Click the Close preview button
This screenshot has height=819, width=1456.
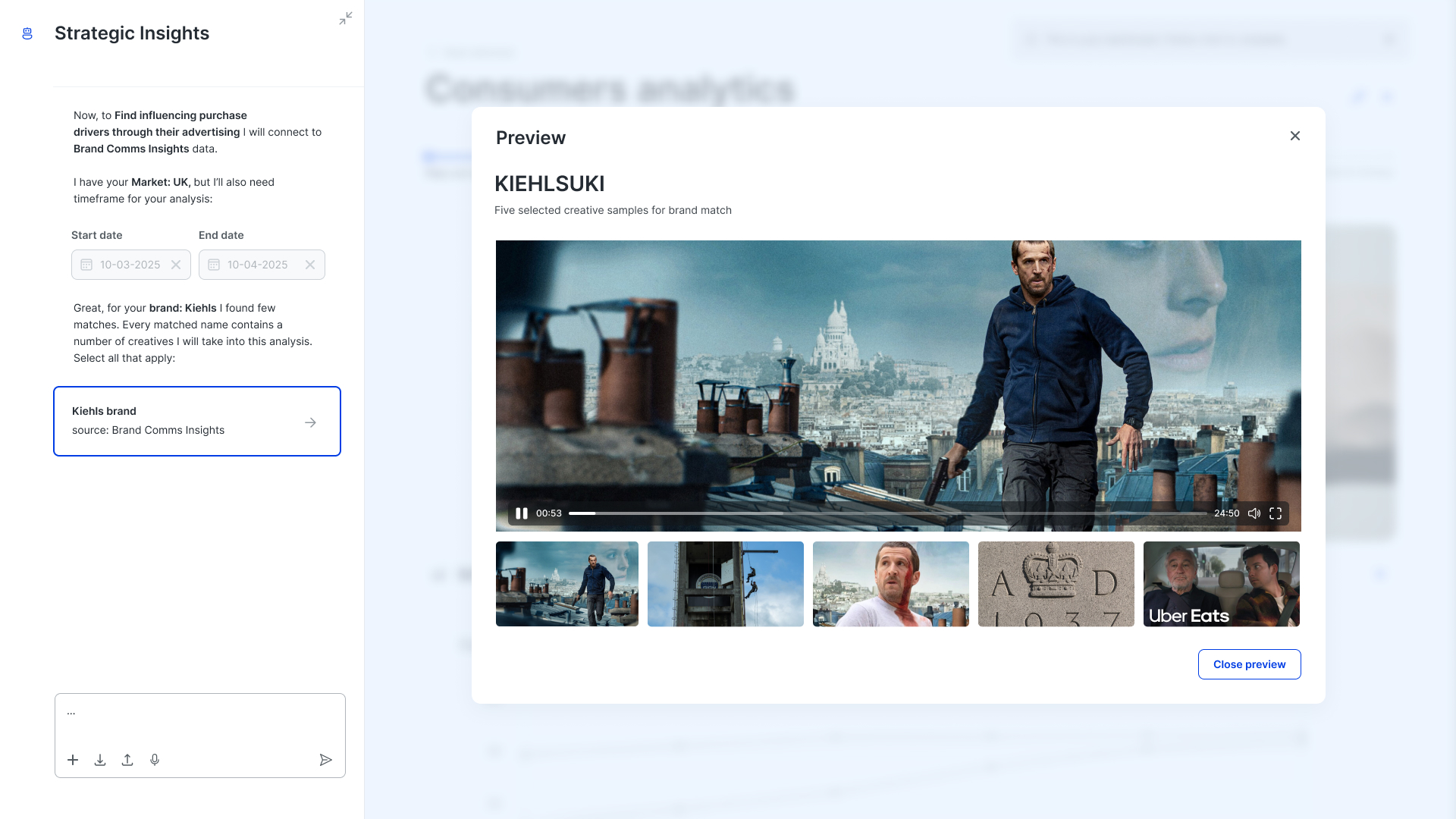coord(1250,664)
